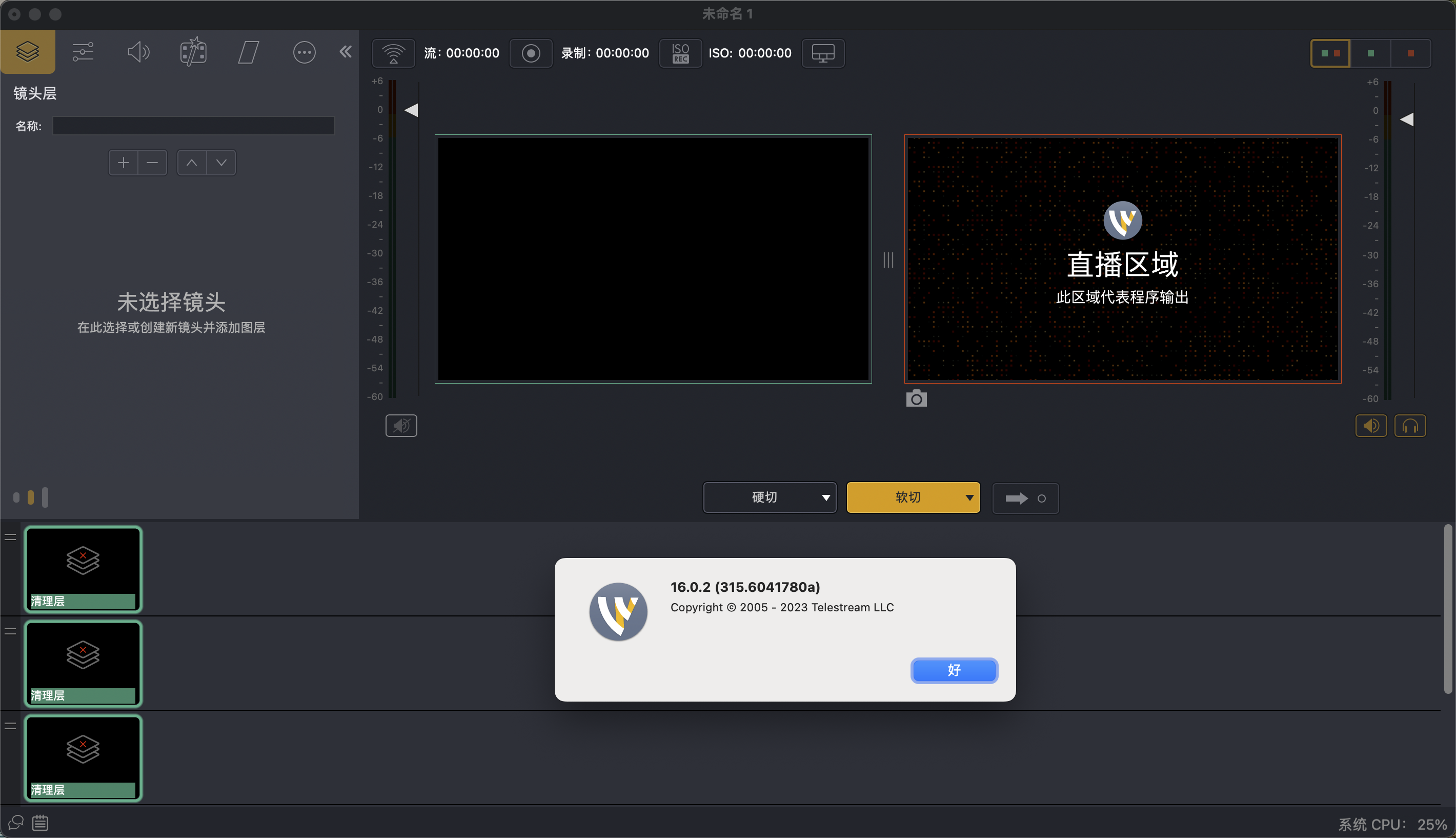Image resolution: width=1456 pixels, height=838 pixels.
Task: Click the splitter between preview and live
Action: [x=888, y=260]
